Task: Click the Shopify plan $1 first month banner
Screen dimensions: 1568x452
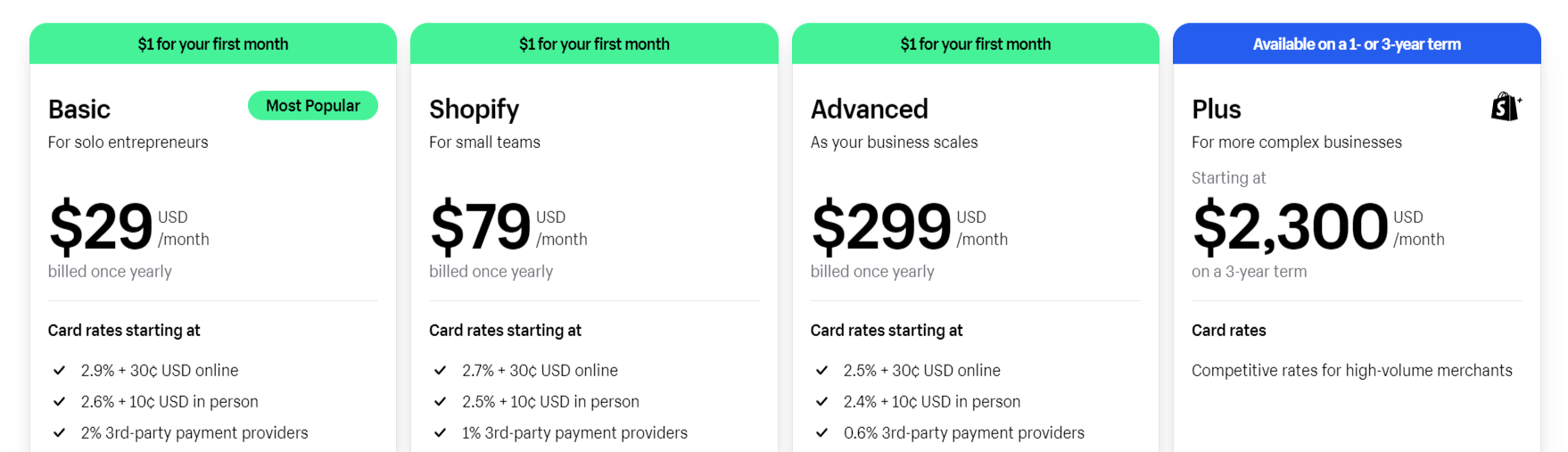Action: 594,44
